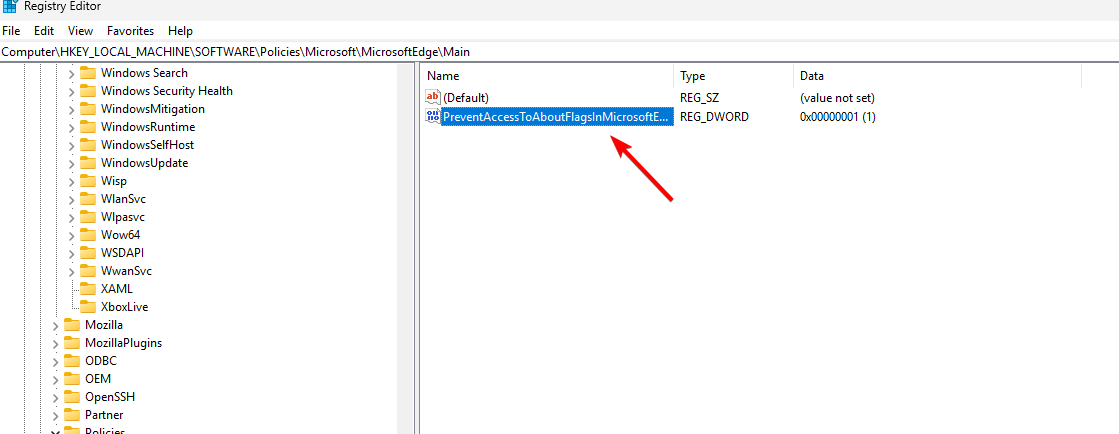This screenshot has height=434, width=1119.
Task: Select the XAML folder icon
Action: 88,288
